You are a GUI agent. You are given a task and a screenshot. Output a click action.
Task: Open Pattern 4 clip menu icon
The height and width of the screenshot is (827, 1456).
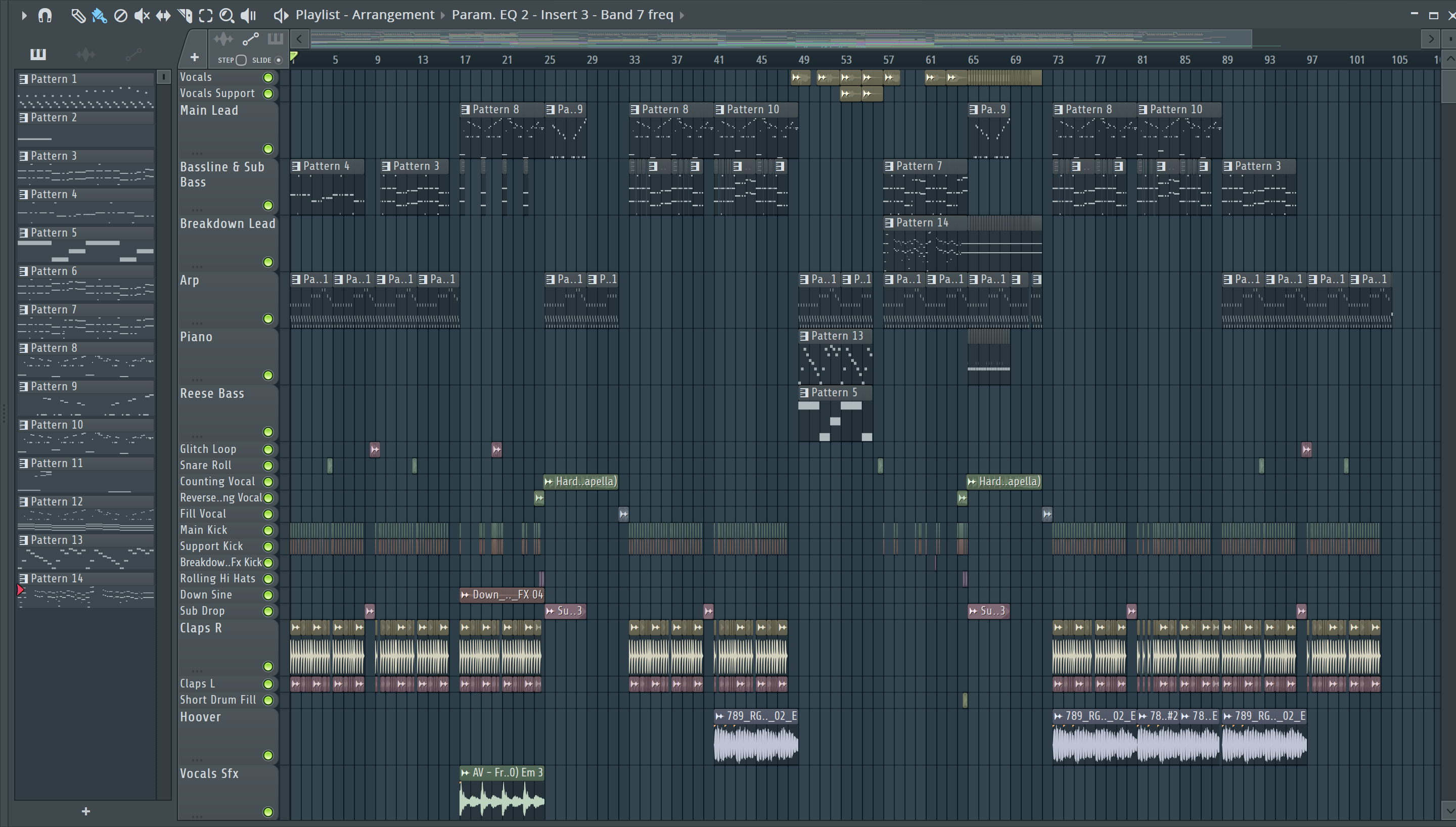(296, 166)
